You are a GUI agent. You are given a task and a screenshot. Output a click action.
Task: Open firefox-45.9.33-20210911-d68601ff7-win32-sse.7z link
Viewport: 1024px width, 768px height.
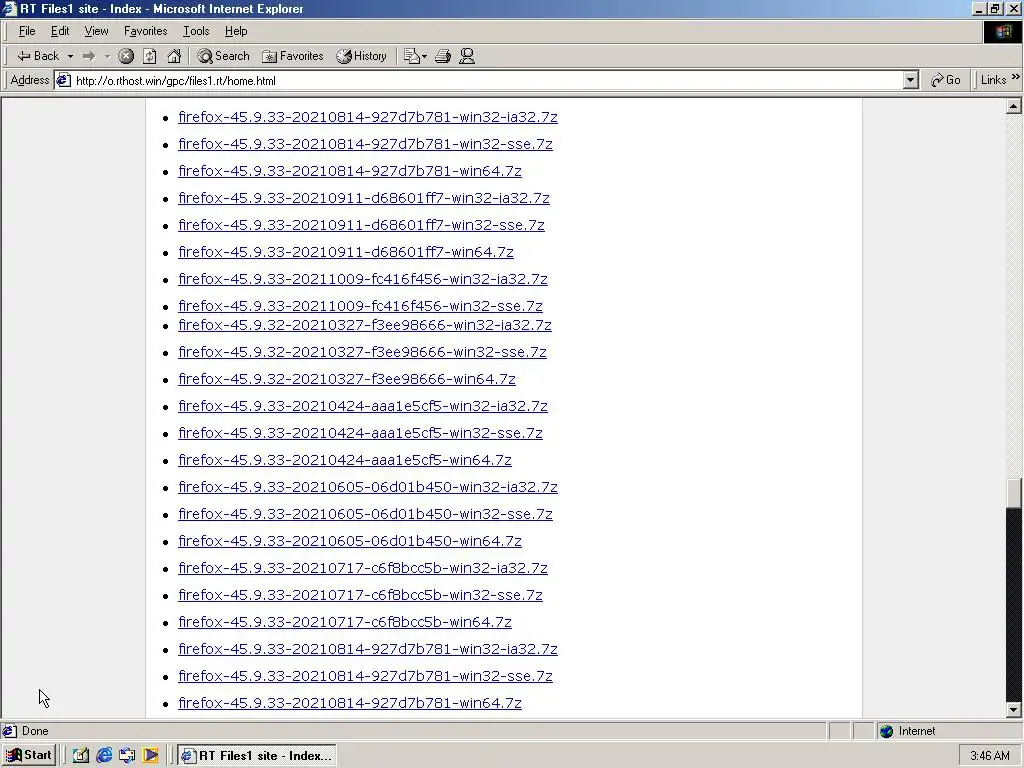coord(361,225)
